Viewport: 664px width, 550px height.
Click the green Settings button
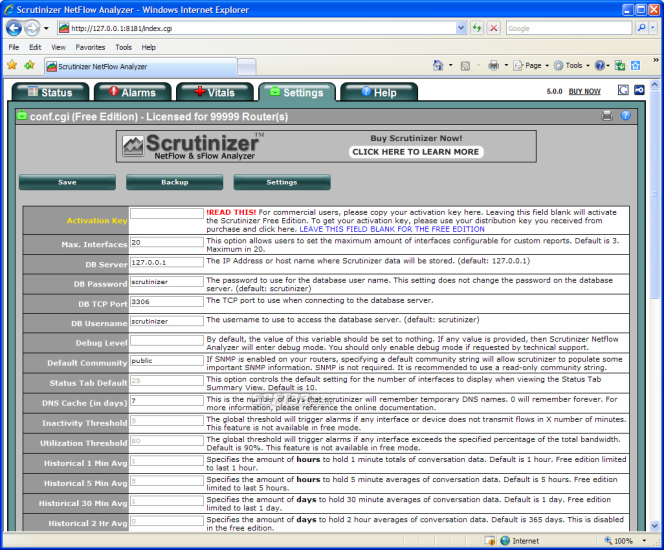[282, 182]
